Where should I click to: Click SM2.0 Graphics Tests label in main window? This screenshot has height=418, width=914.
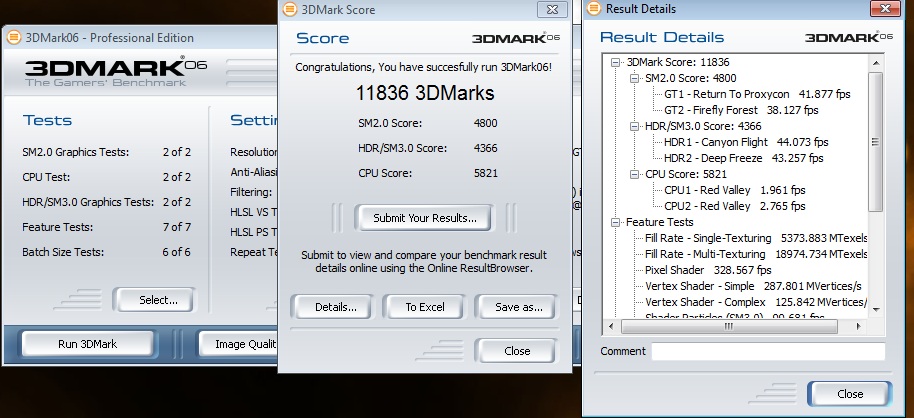[76, 152]
